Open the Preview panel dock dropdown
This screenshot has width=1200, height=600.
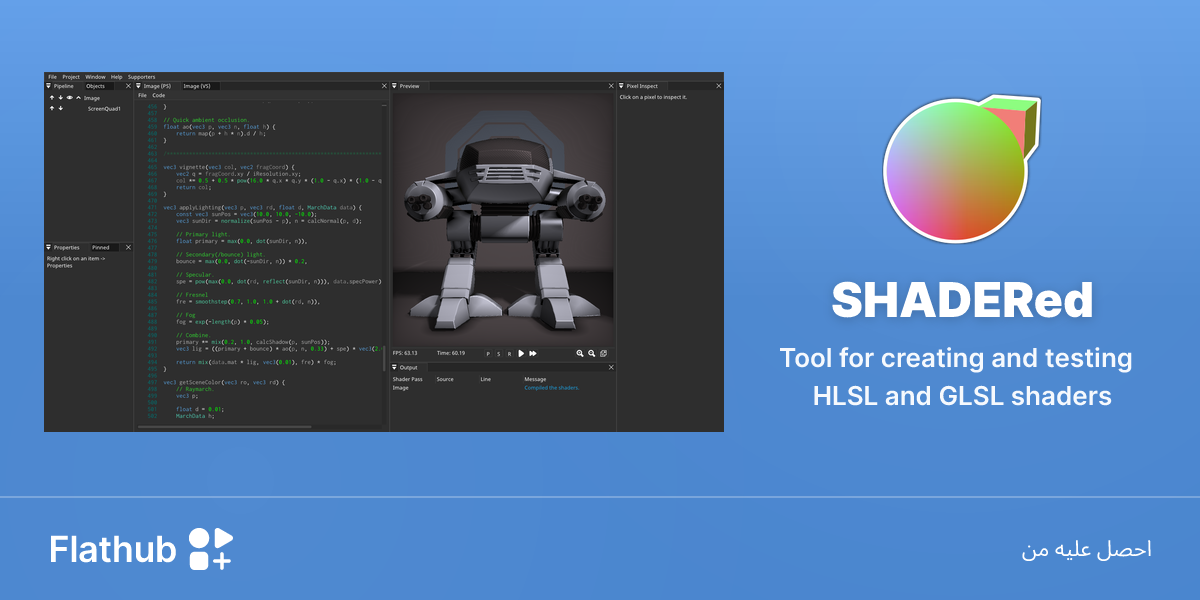click(394, 86)
